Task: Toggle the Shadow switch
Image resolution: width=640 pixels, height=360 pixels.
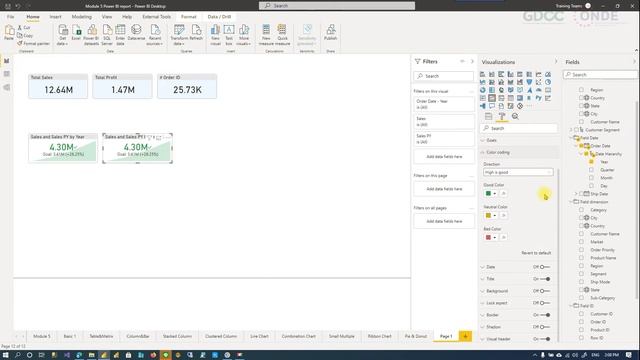Action: pos(545,327)
